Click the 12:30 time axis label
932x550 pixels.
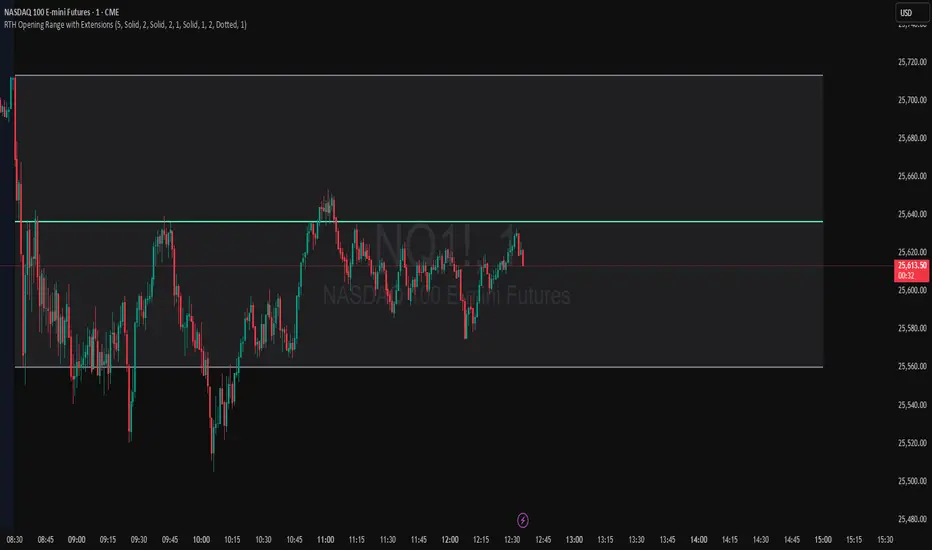tap(513, 539)
